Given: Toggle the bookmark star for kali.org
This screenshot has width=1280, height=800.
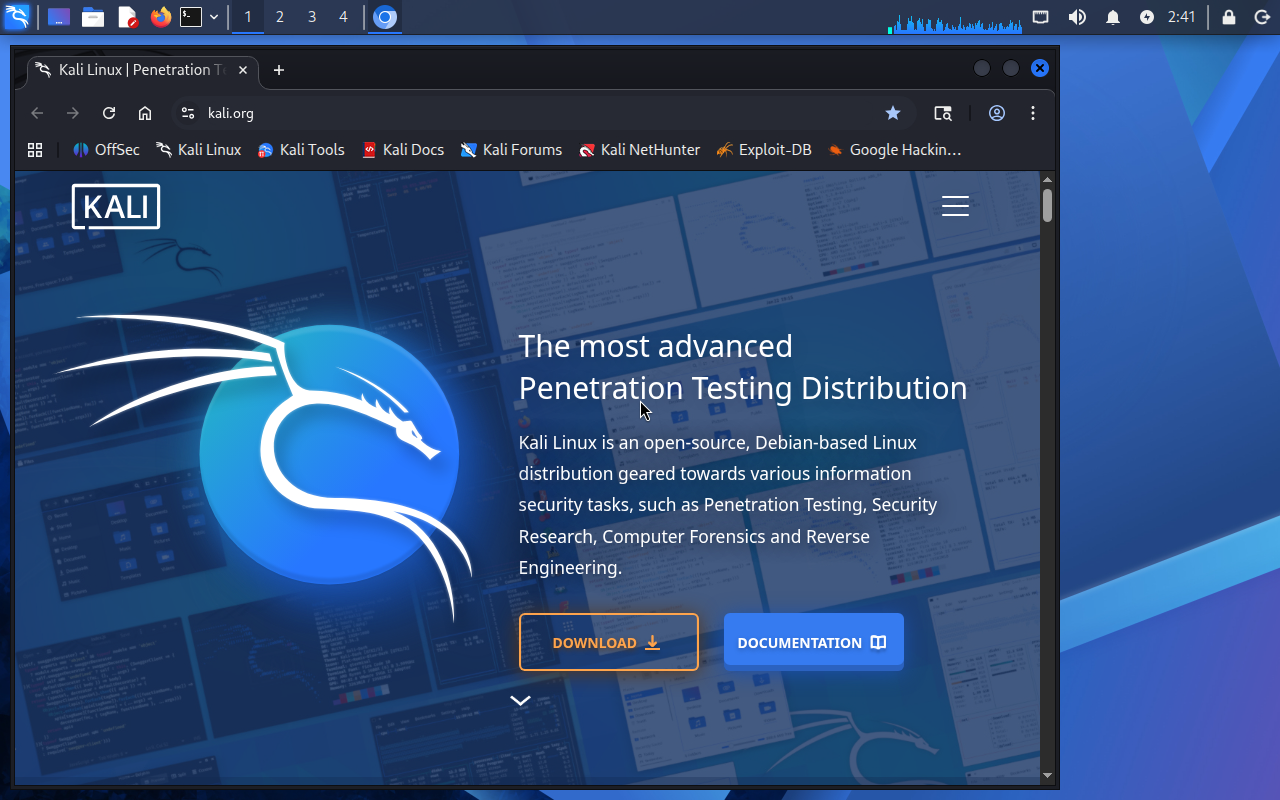Looking at the screenshot, I should pyautogui.click(x=893, y=113).
